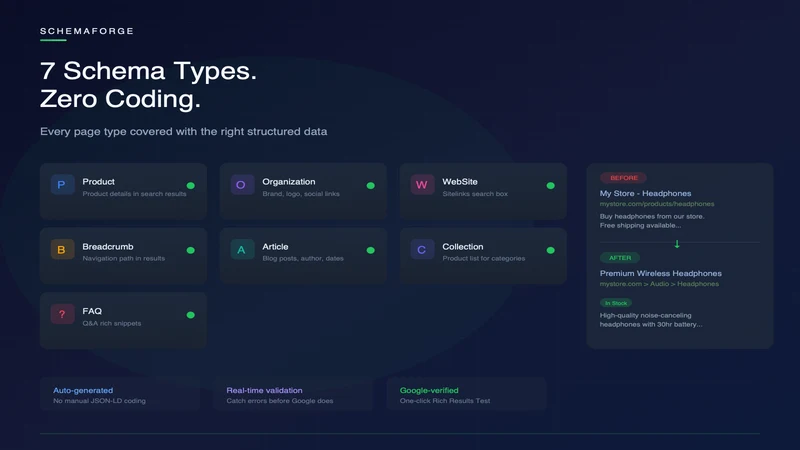Click 'Brand, logo, social links' description
The width and height of the screenshot is (800, 450).
301,194
